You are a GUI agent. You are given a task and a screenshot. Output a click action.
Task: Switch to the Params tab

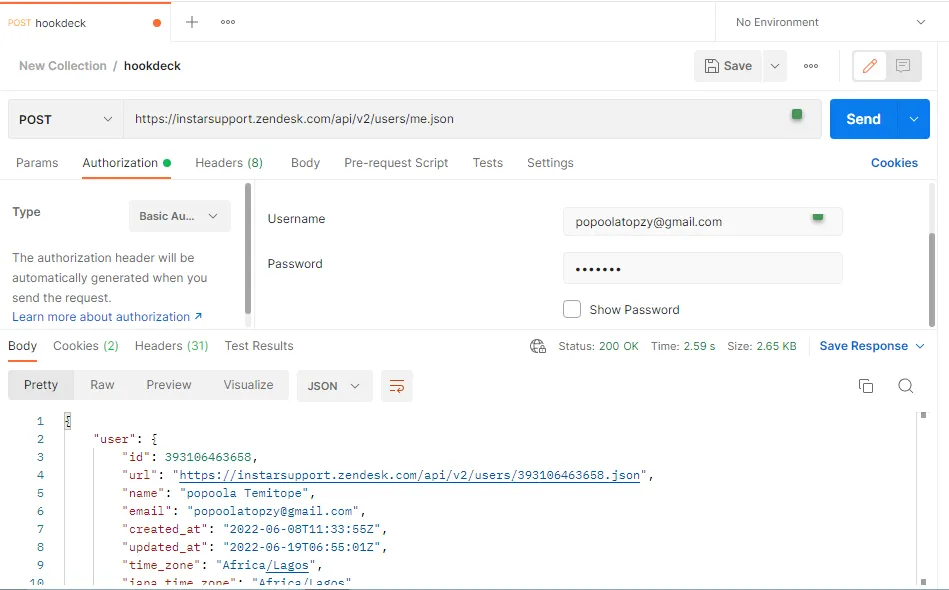pyautogui.click(x=37, y=163)
